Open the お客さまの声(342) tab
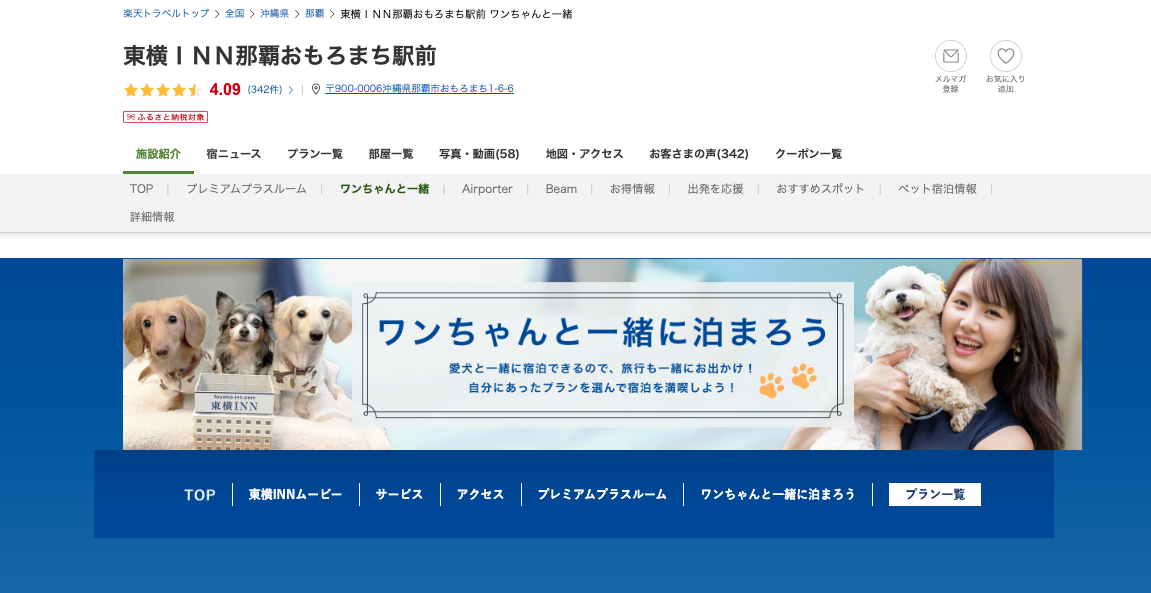The width and height of the screenshot is (1151, 593). [699, 154]
